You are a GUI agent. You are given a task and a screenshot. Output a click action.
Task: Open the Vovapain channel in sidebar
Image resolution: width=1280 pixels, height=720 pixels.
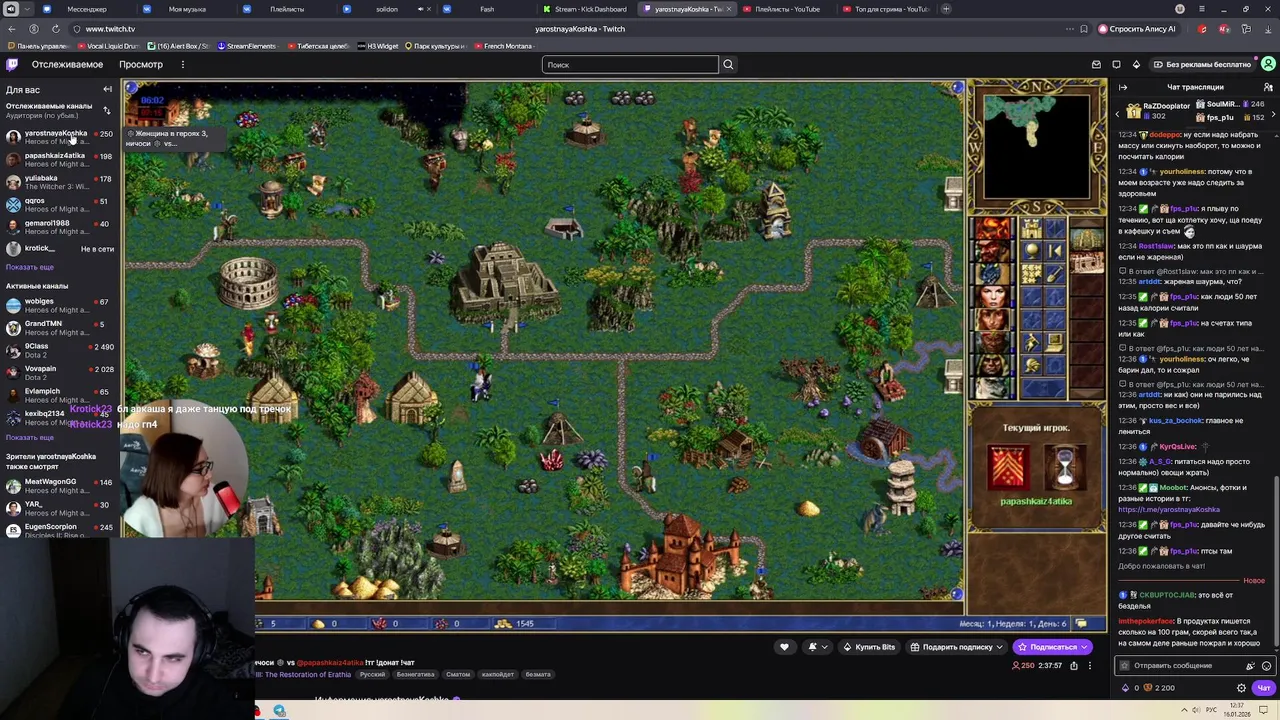[x=59, y=373]
